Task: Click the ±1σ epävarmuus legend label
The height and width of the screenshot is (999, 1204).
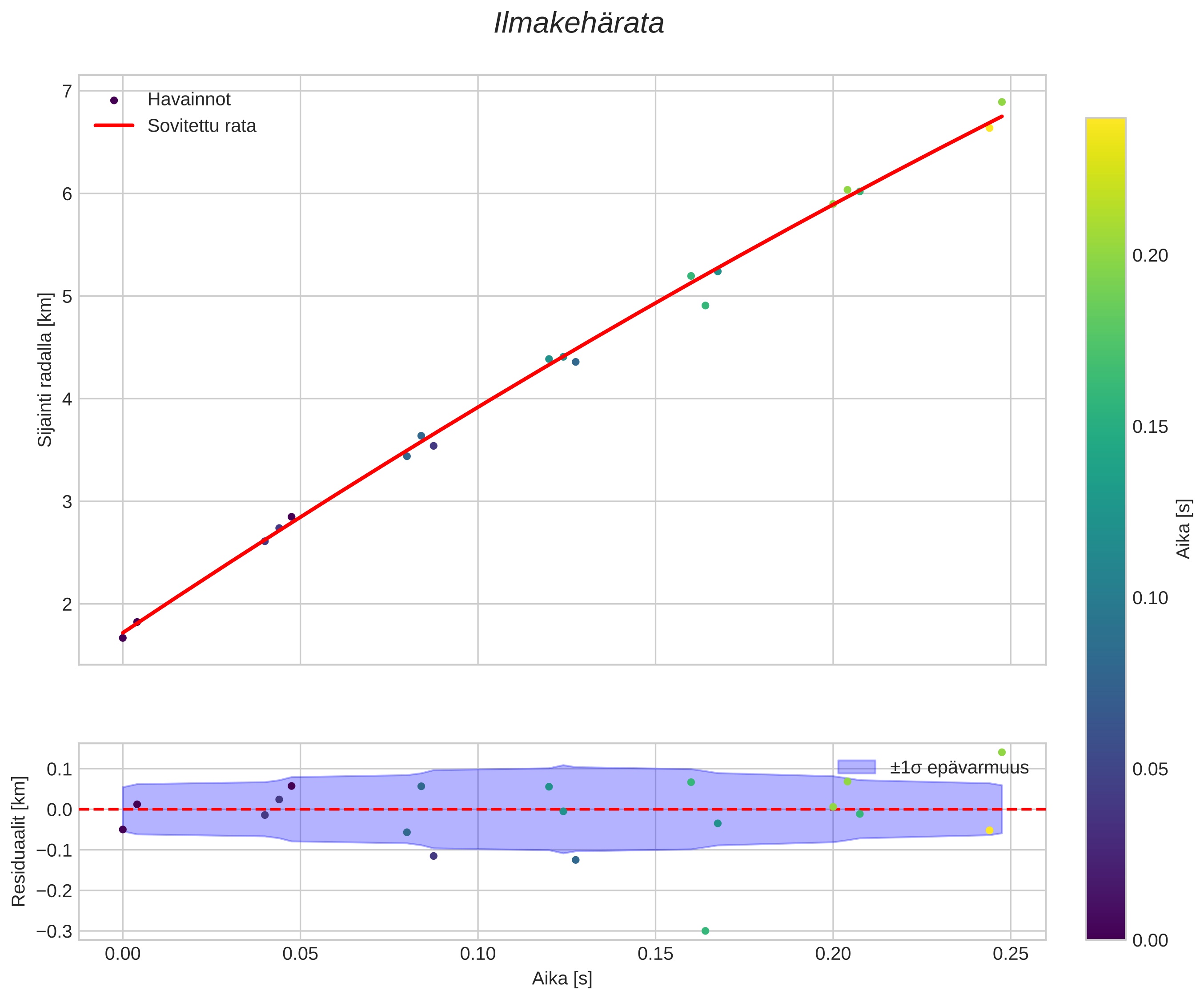Action: click(x=959, y=767)
